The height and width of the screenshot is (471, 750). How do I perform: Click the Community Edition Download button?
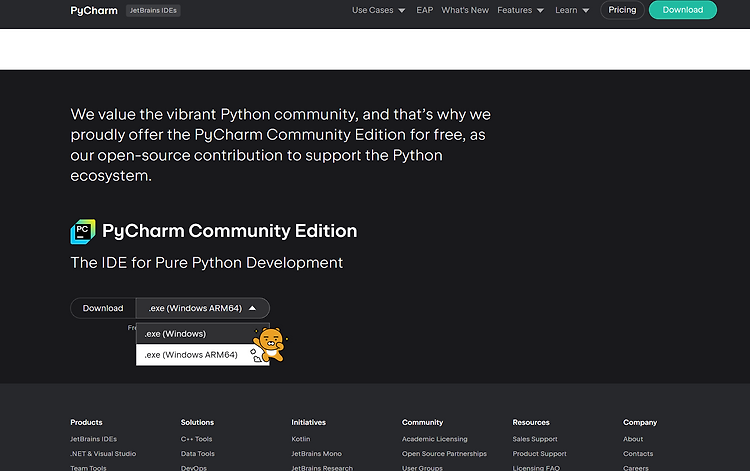[103, 308]
